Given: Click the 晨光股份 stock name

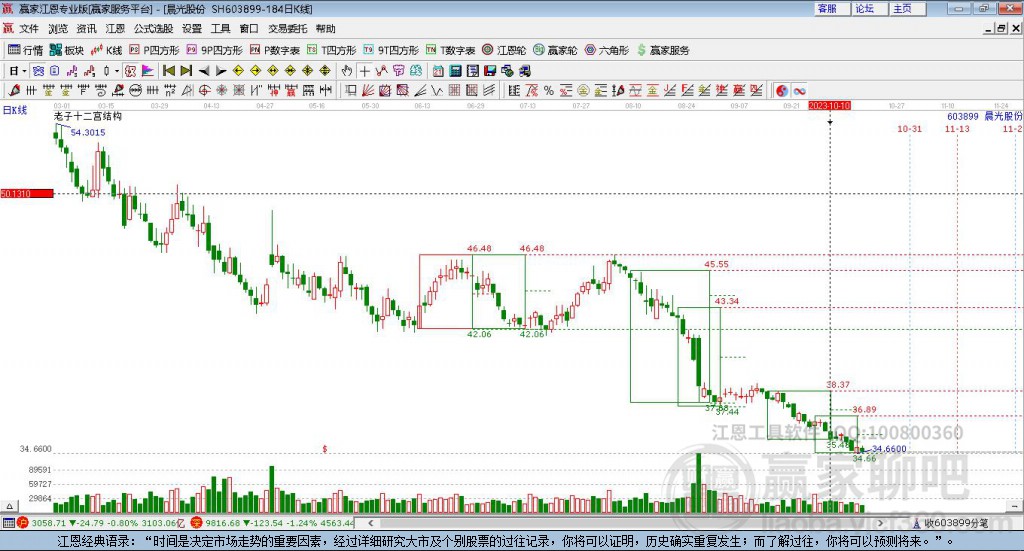Looking at the screenshot, I should pos(1002,116).
